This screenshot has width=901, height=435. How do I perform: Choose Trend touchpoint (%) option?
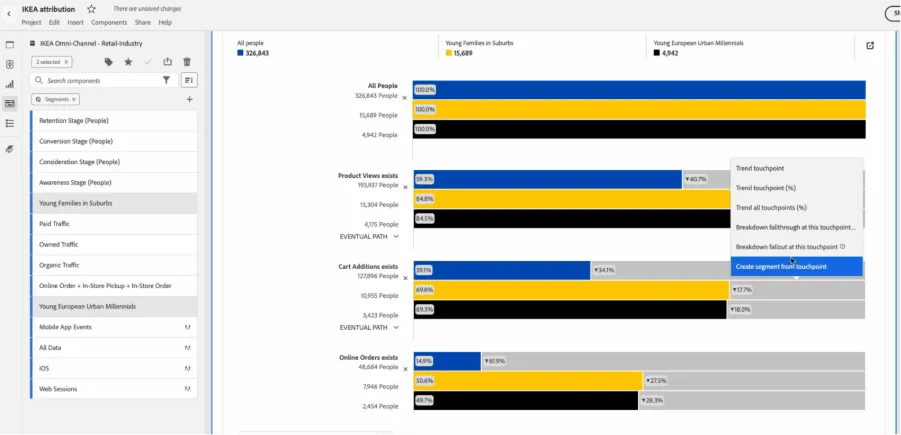coord(796,188)
